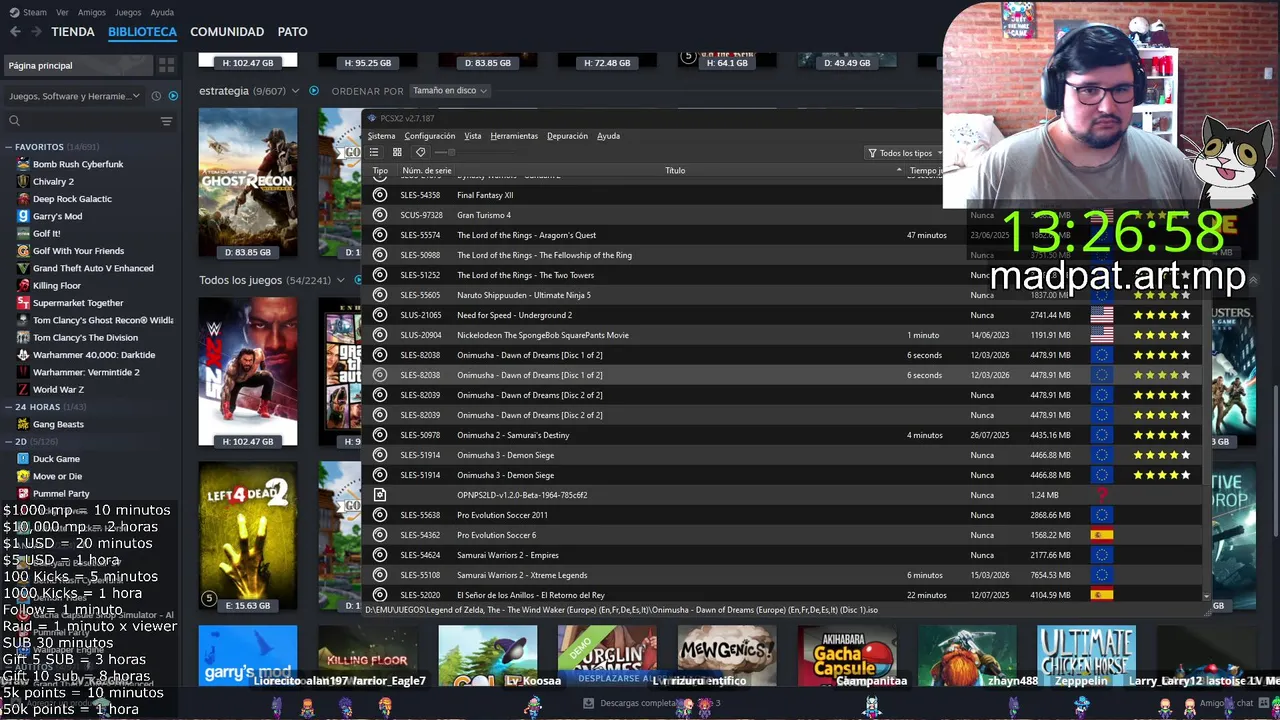Open collections grid icon beside Página principal
This screenshot has width=1280, height=720.
coord(167,65)
